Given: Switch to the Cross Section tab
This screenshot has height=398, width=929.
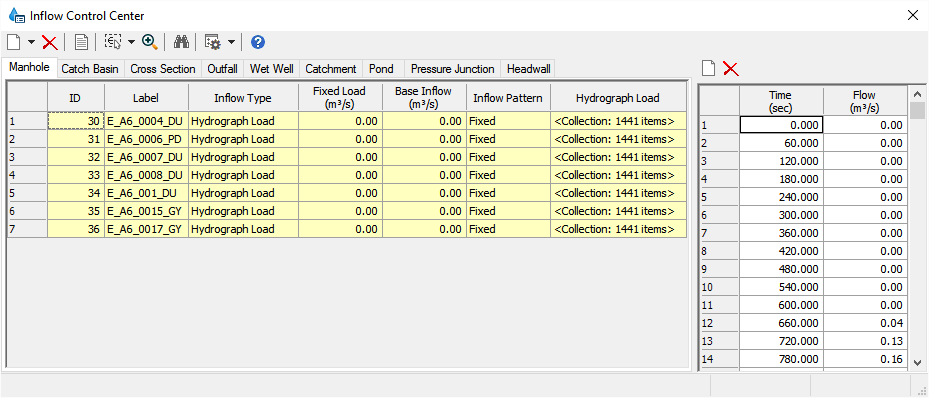Looking at the screenshot, I should 163,69.
